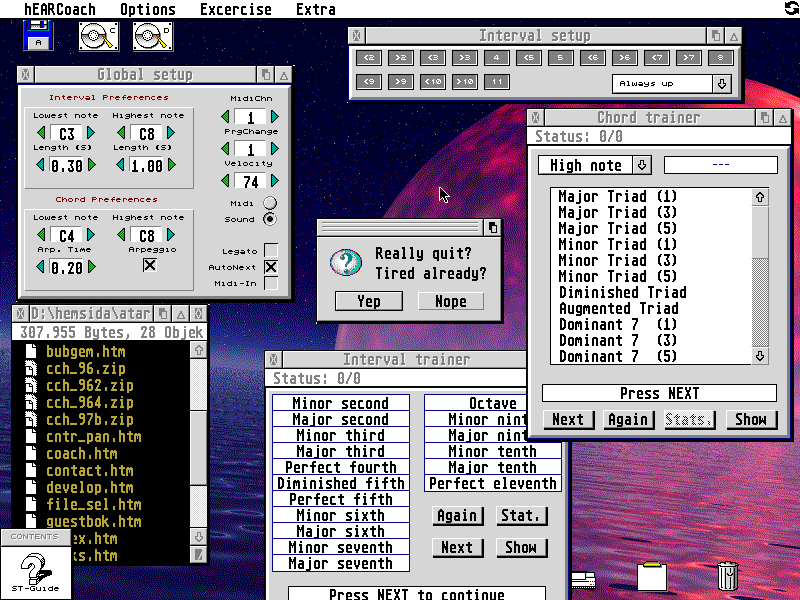Increase the Velocity value above 74
The width and height of the screenshot is (800, 600).
(275, 181)
